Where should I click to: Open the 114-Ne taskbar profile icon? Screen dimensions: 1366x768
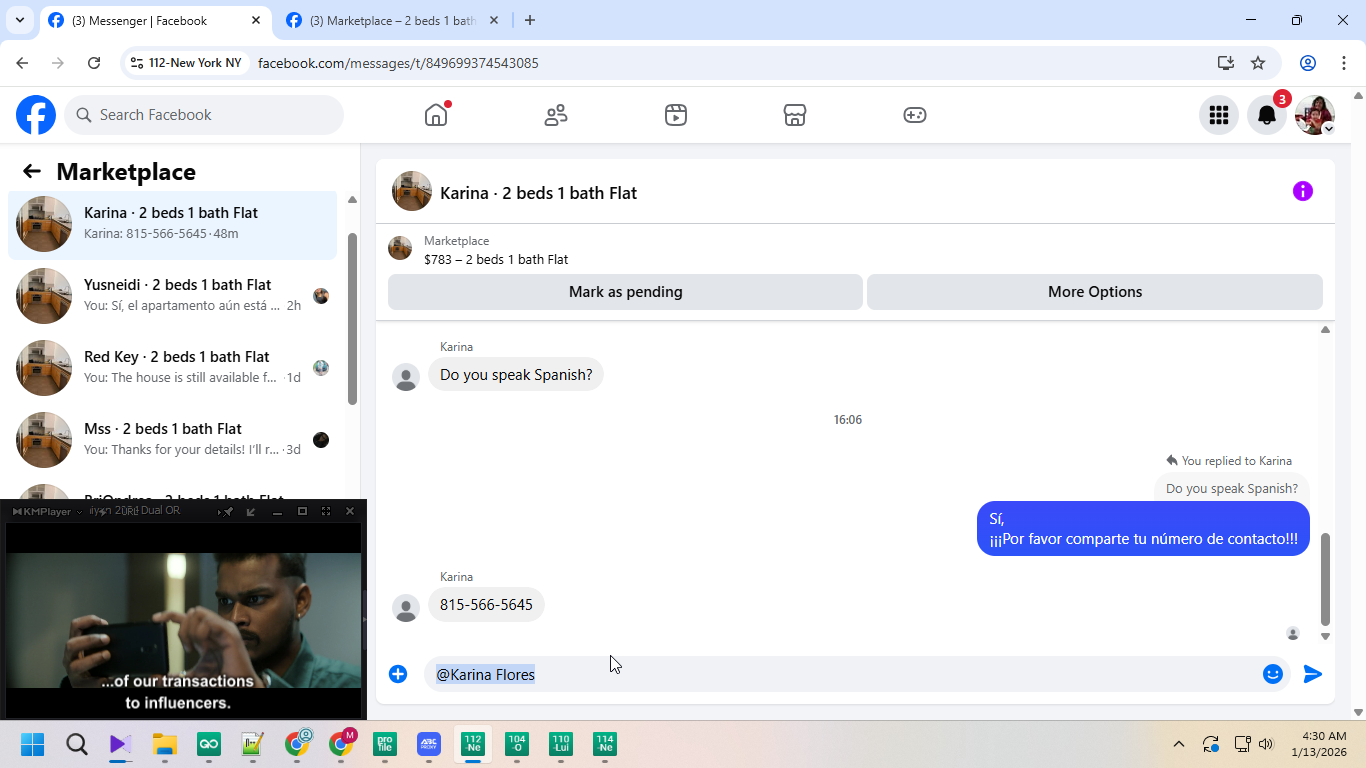coord(605,744)
